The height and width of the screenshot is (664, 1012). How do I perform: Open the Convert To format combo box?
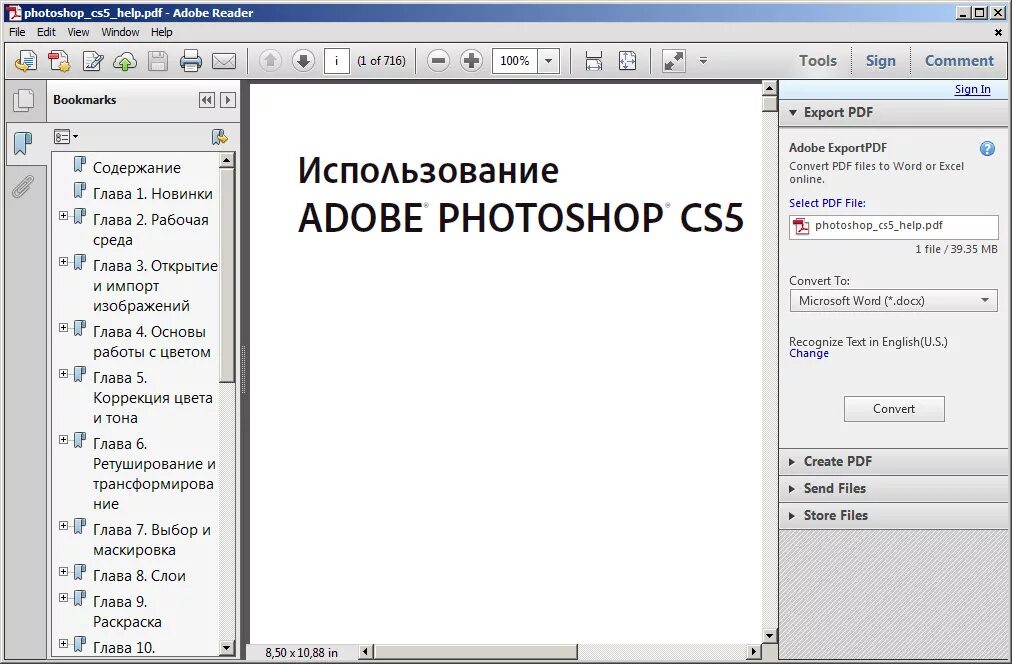pyautogui.click(x=893, y=301)
